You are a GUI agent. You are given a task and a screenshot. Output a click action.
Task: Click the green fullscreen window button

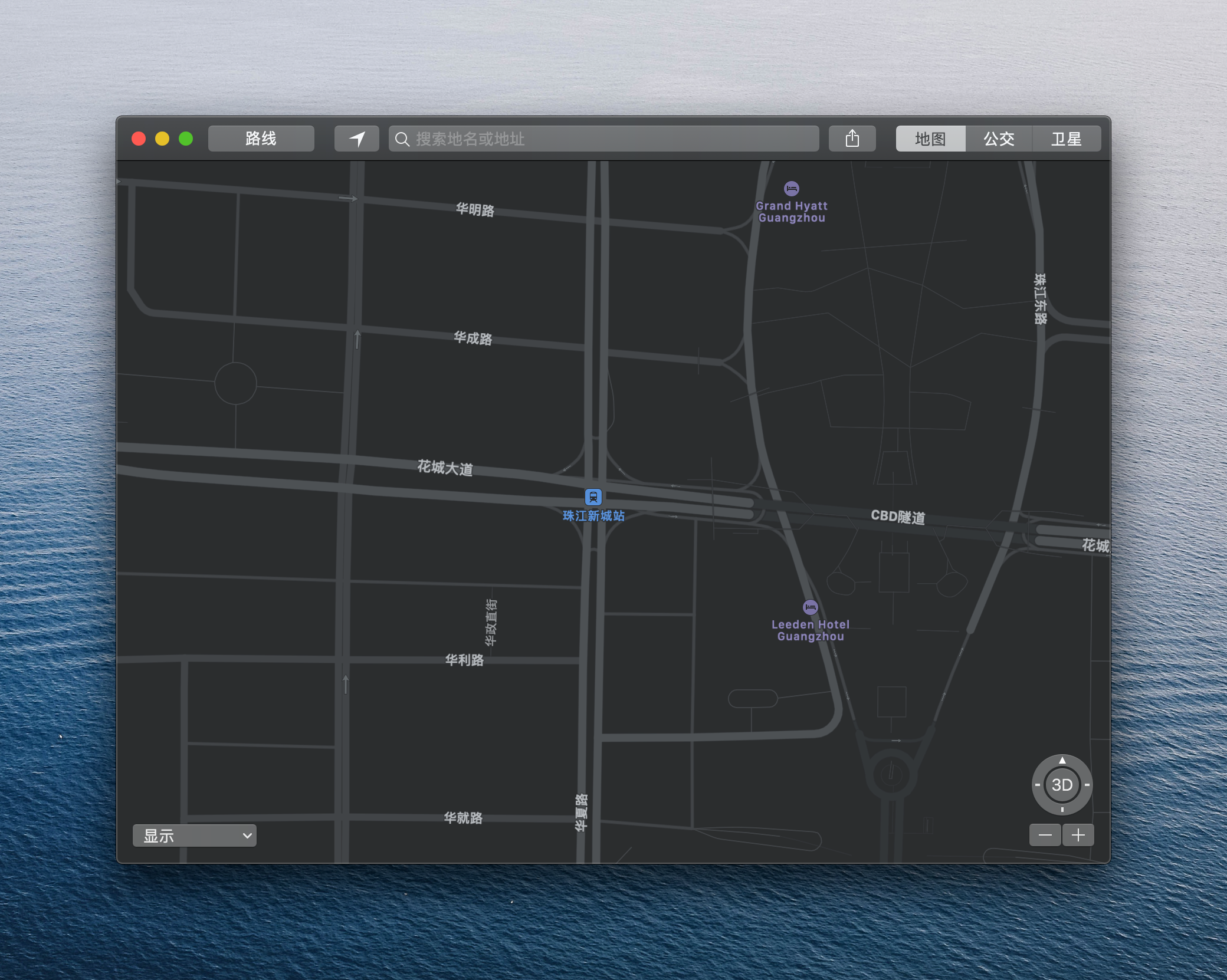(186, 139)
